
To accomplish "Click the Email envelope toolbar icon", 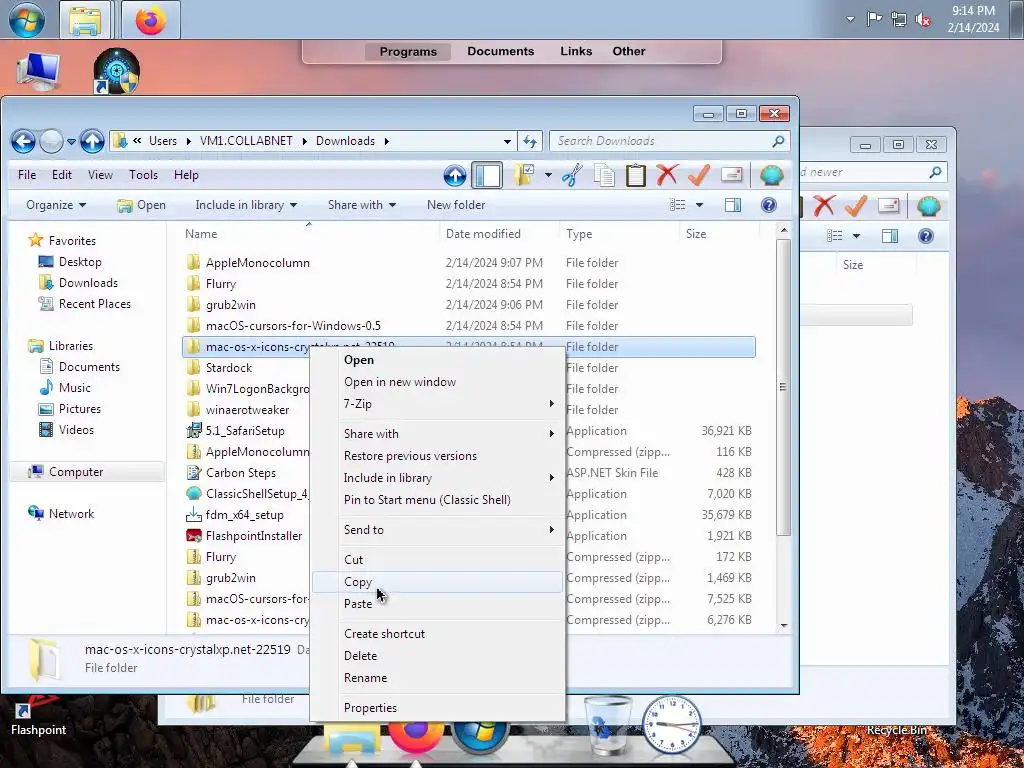I will (x=731, y=175).
